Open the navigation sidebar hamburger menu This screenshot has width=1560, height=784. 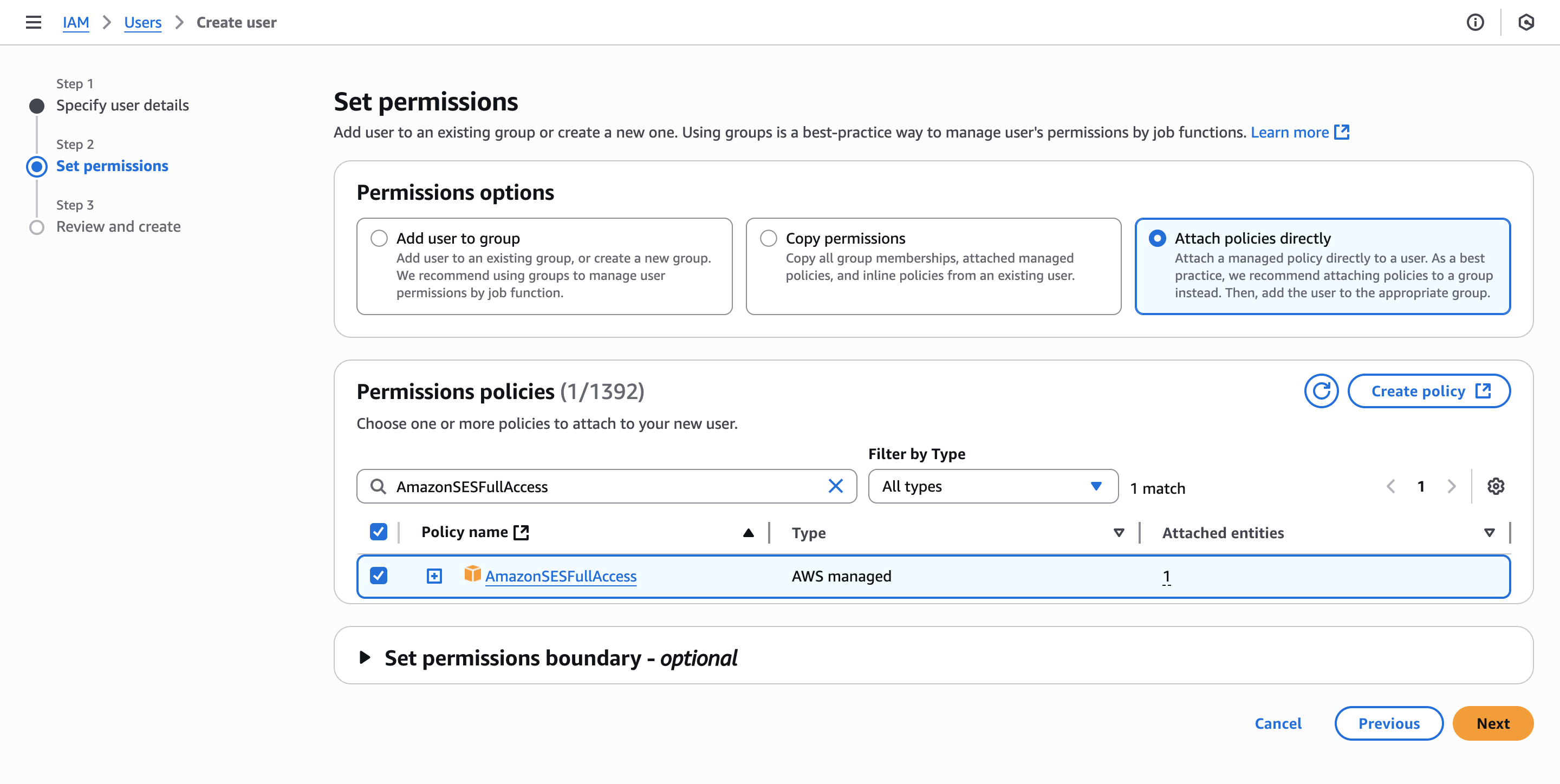[33, 22]
